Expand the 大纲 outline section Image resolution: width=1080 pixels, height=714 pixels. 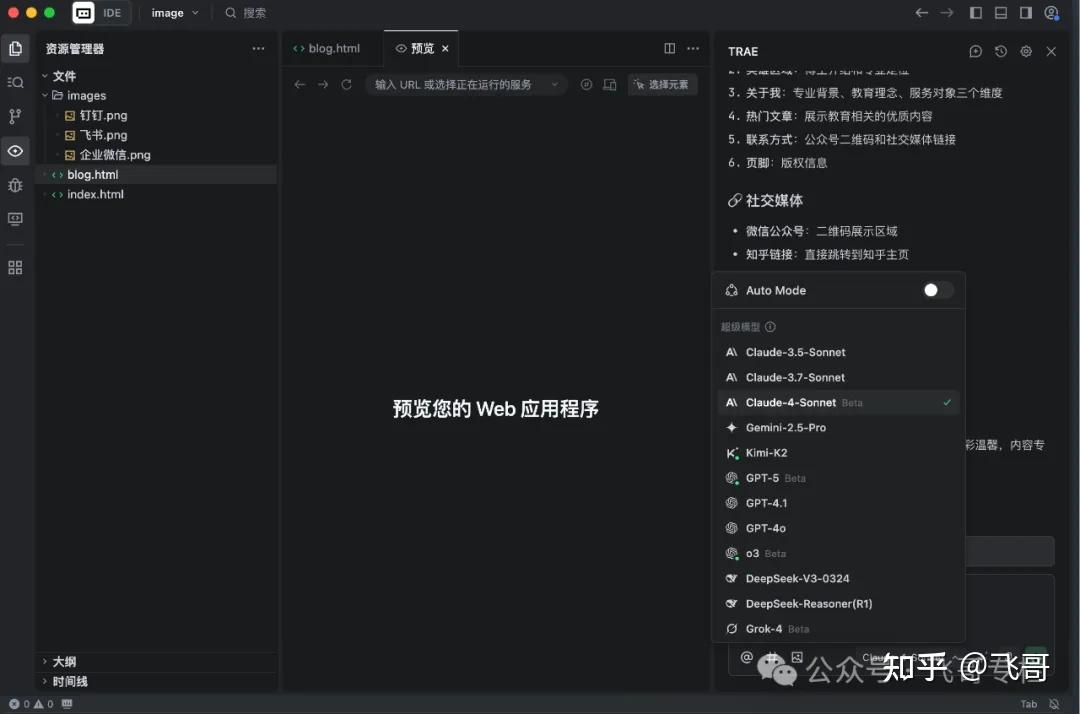(x=45, y=662)
